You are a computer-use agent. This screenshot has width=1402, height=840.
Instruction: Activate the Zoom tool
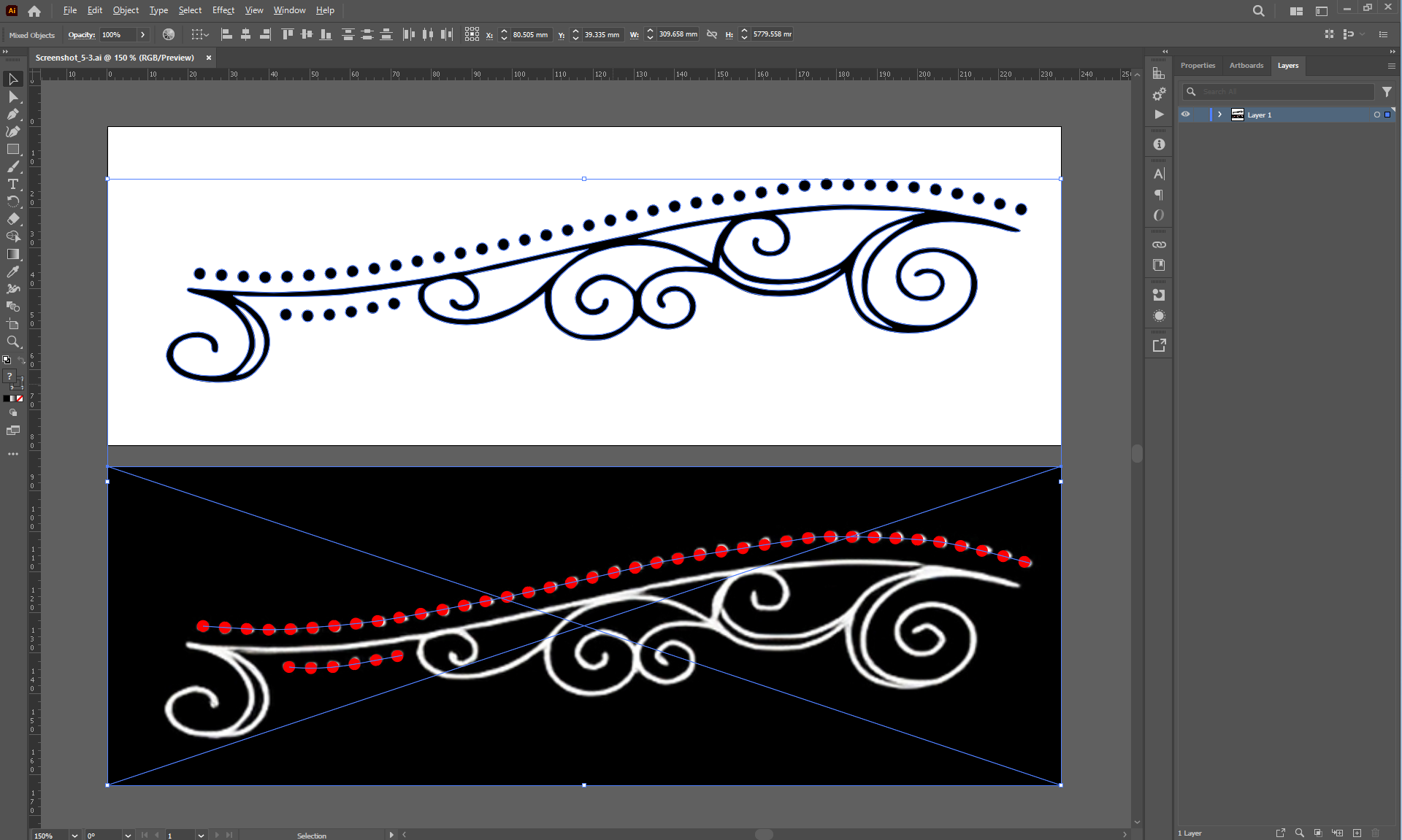point(12,342)
